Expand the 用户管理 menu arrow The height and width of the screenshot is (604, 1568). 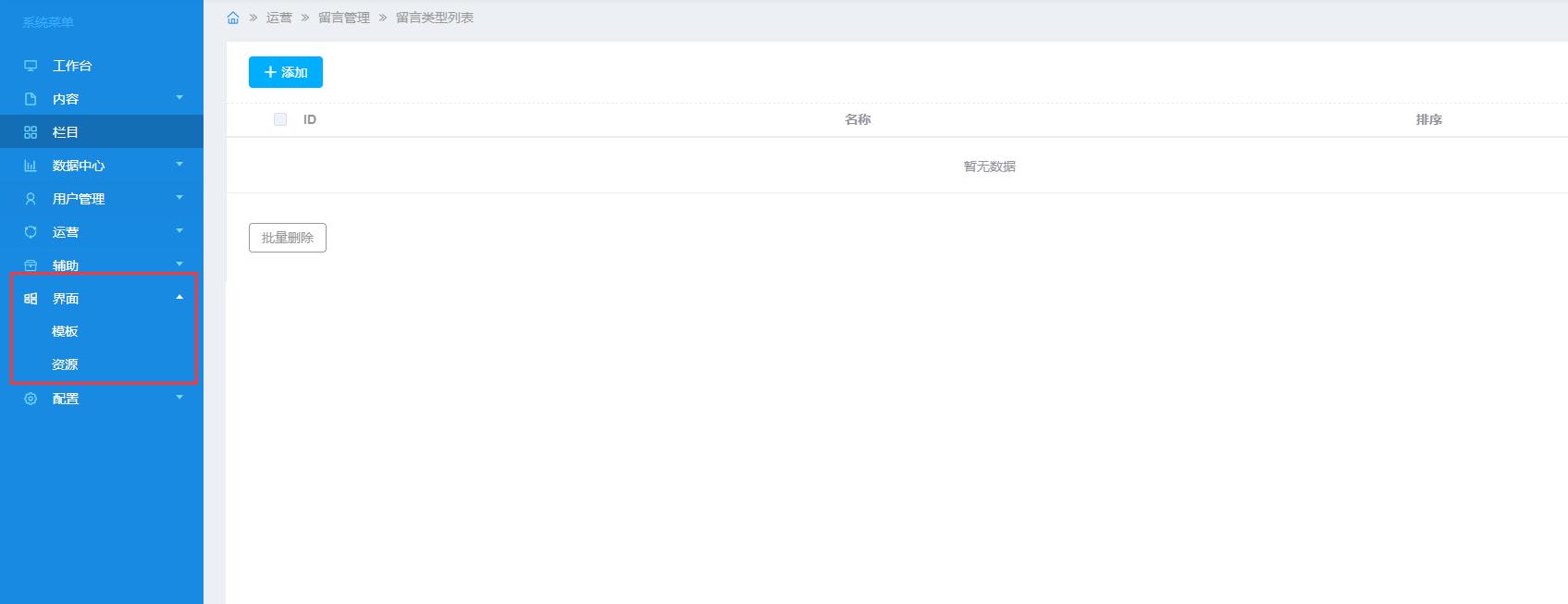tap(179, 197)
